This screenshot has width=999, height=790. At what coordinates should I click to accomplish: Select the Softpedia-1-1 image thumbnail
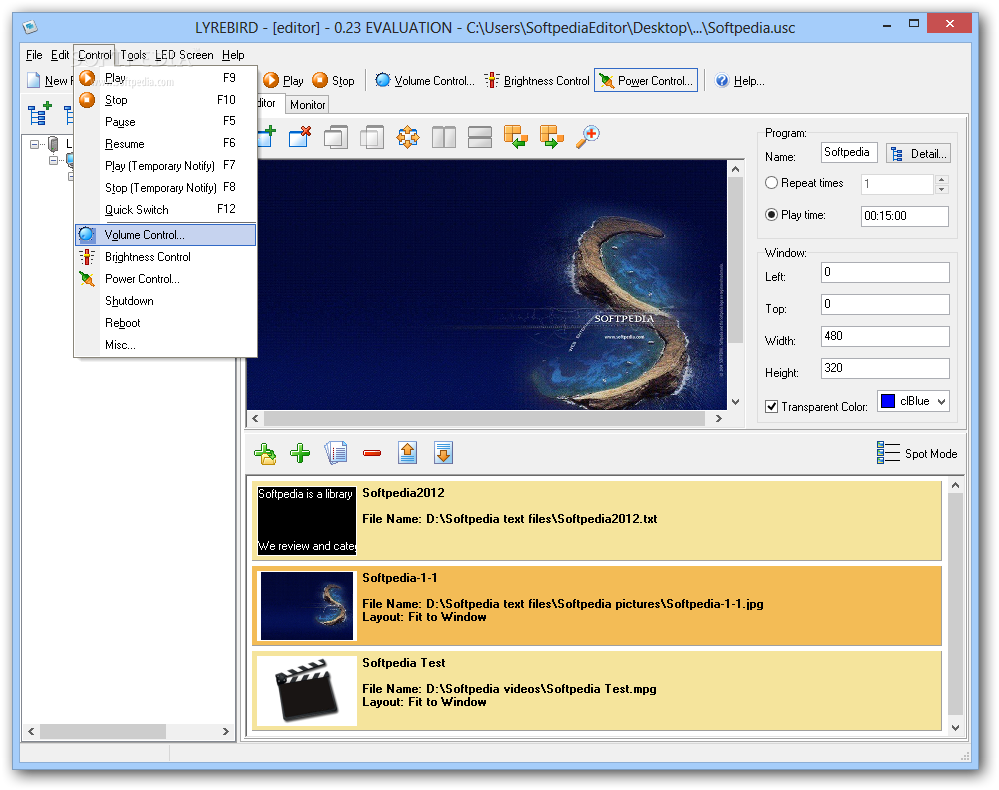[306, 605]
